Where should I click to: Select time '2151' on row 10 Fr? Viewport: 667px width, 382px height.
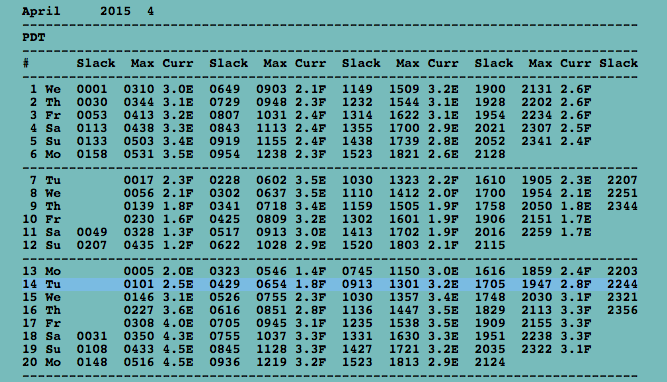537,220
